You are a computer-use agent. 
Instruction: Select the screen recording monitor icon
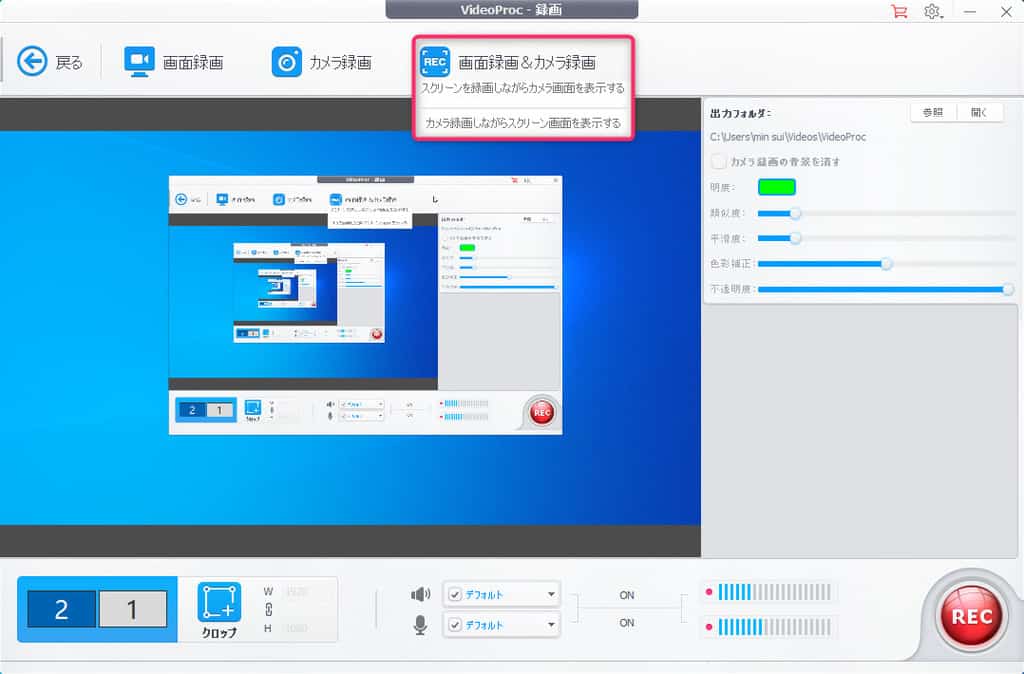coord(139,62)
